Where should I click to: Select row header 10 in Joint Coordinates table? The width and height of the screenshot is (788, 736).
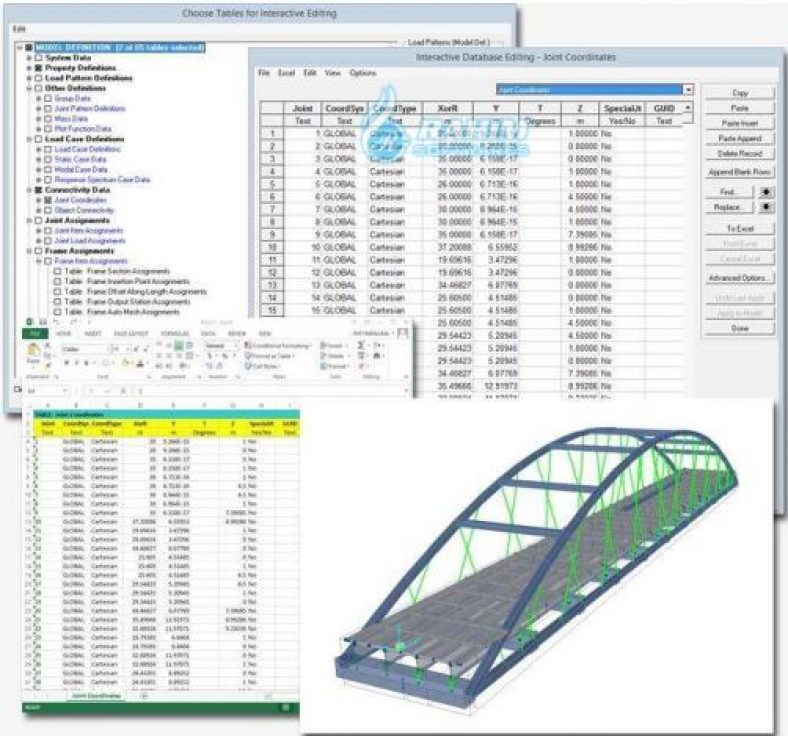[272, 247]
